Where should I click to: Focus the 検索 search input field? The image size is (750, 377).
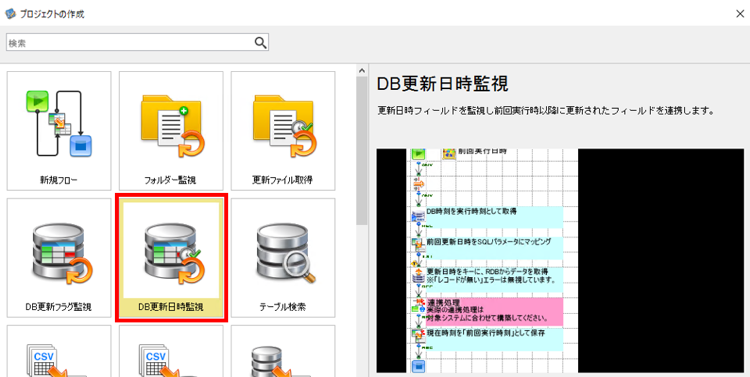[x=137, y=43]
